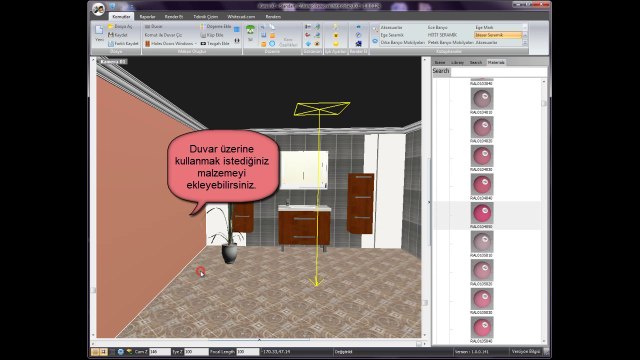
Task: Click orange box icon bottom-left of Düzenle
Action: (264, 44)
